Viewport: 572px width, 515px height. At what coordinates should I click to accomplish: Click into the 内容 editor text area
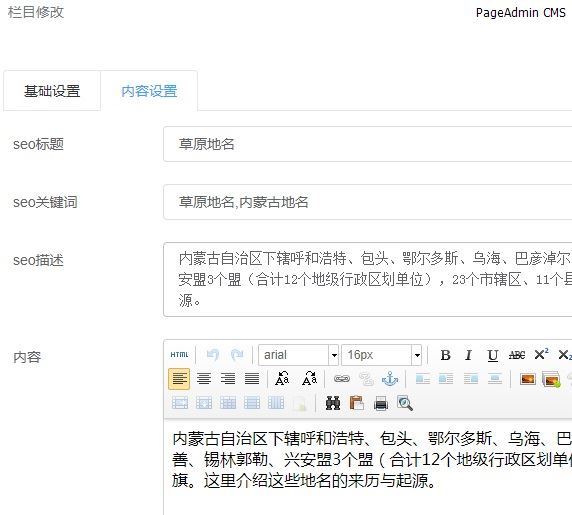(x=368, y=468)
